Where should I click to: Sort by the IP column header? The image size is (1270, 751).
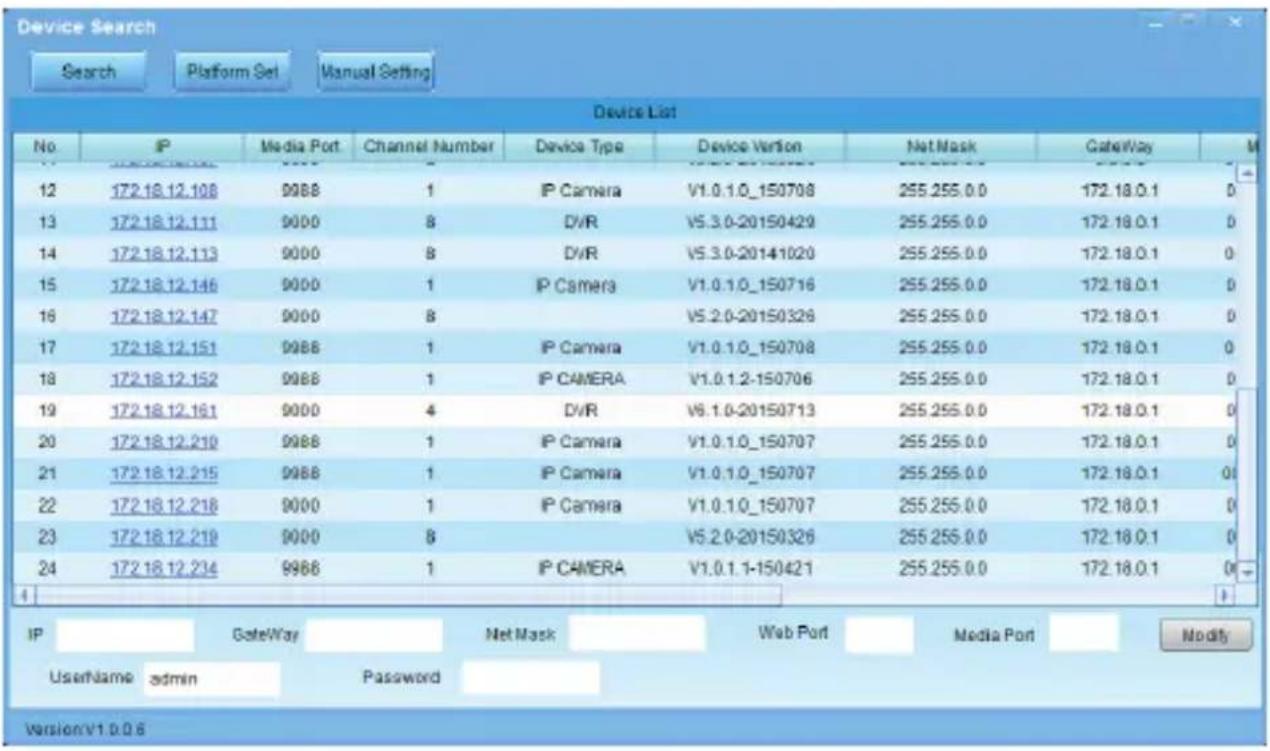pyautogui.click(x=160, y=146)
